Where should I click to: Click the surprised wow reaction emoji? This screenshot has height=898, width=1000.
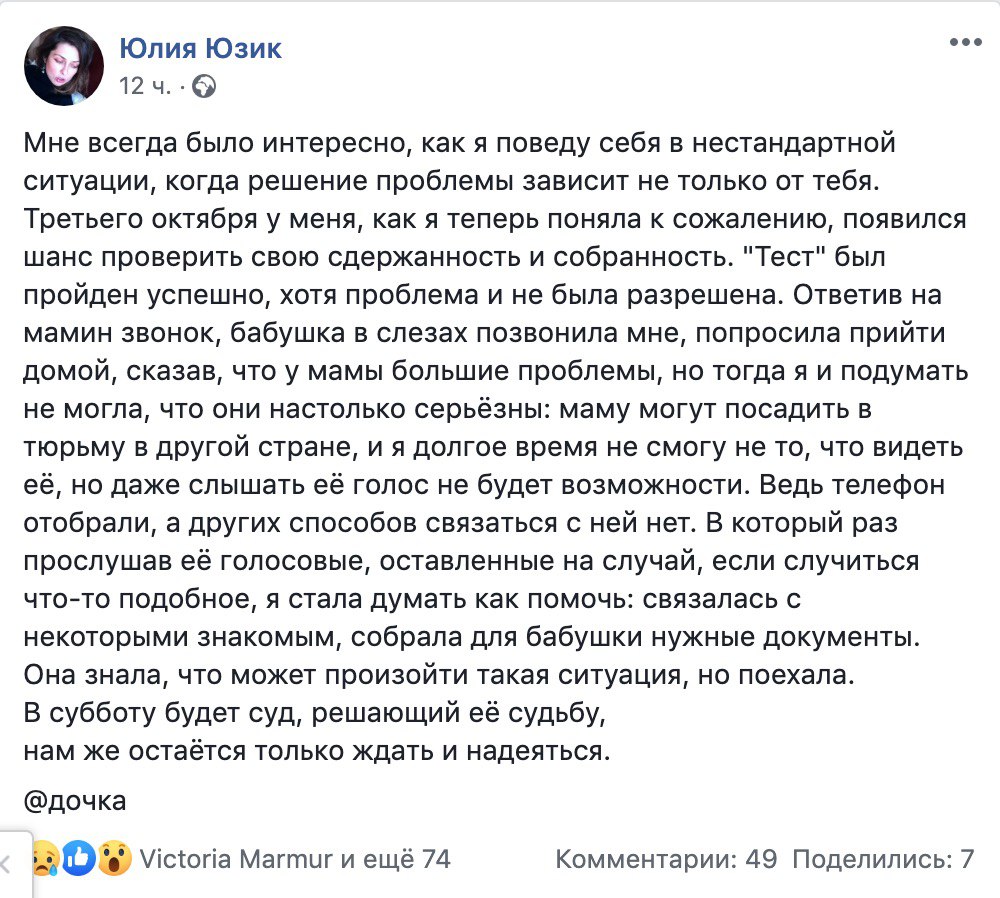pos(115,858)
